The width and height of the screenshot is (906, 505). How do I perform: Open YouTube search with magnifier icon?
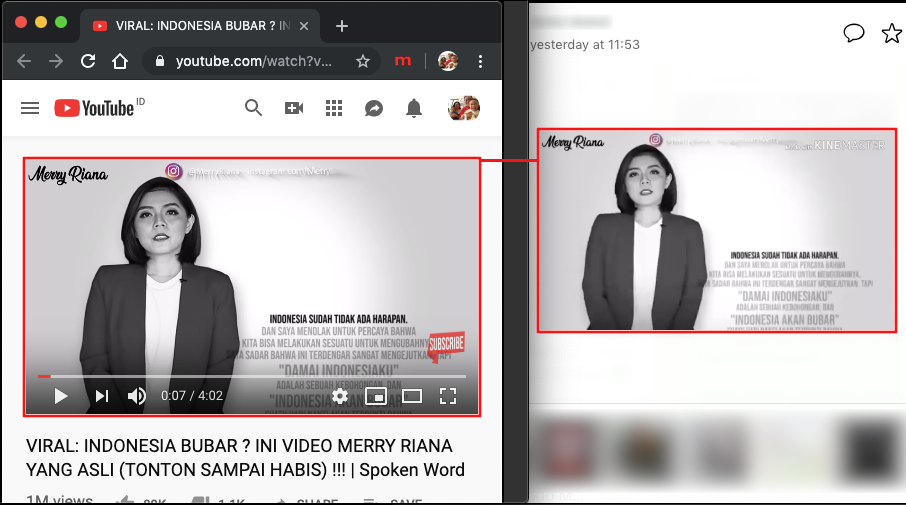point(254,108)
